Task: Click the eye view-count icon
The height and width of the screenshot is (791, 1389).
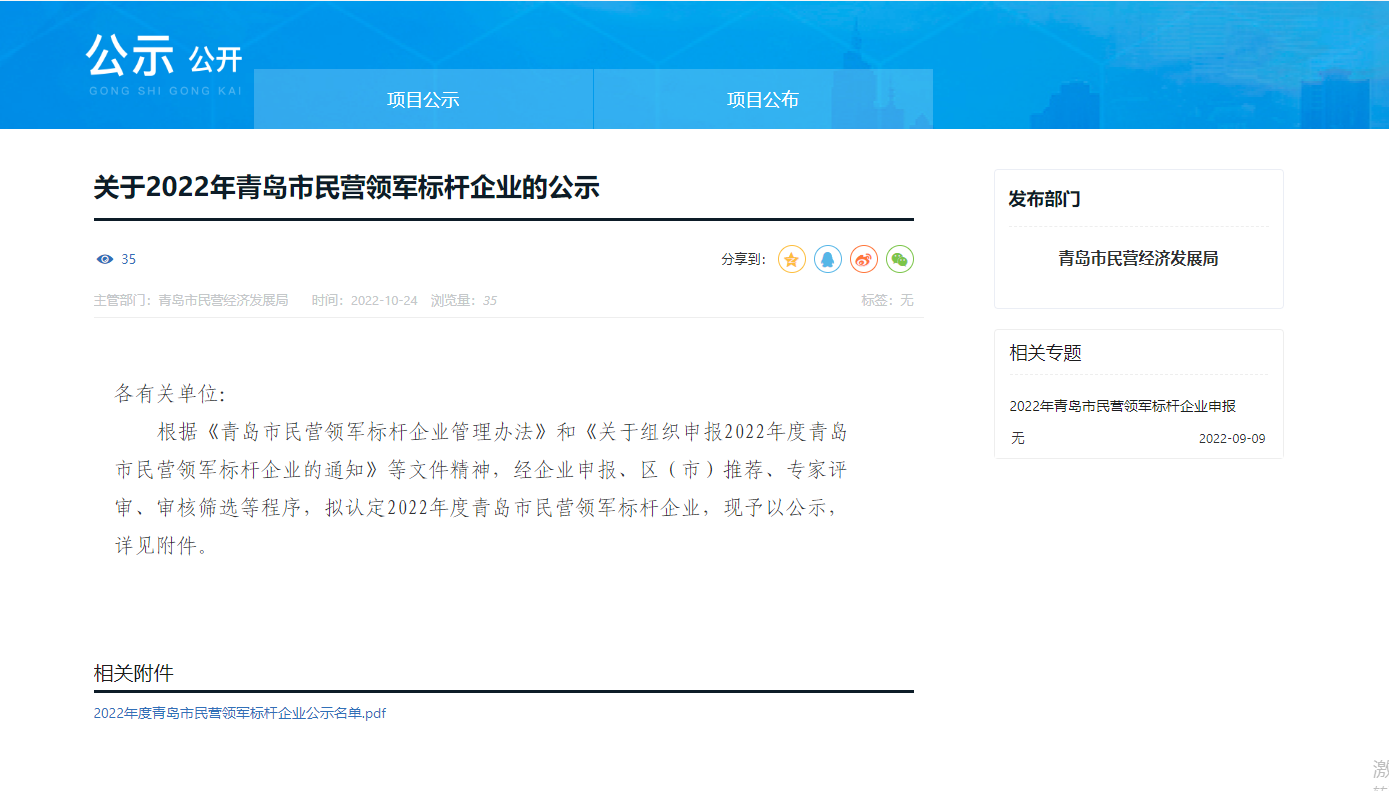Action: [105, 260]
